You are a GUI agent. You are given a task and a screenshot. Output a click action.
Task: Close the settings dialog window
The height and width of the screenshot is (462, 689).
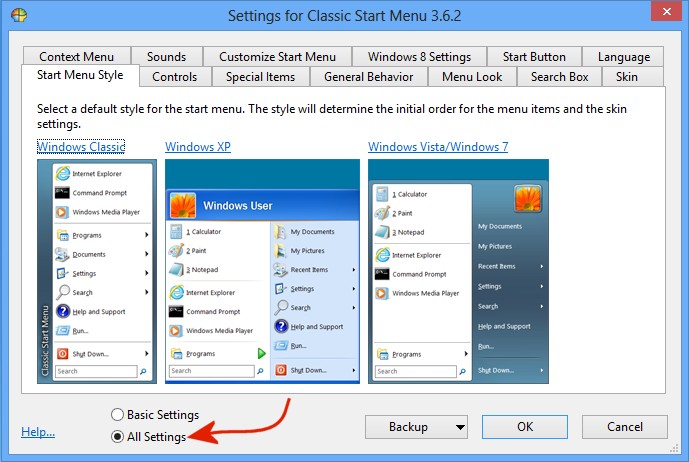point(666,11)
